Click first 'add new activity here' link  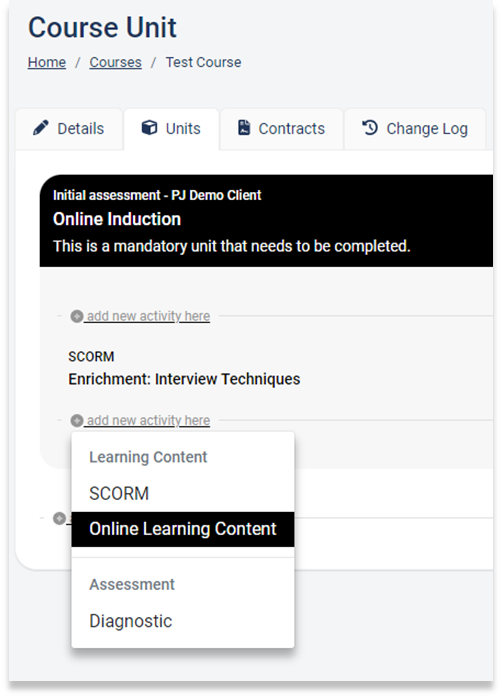pyautogui.click(x=148, y=316)
